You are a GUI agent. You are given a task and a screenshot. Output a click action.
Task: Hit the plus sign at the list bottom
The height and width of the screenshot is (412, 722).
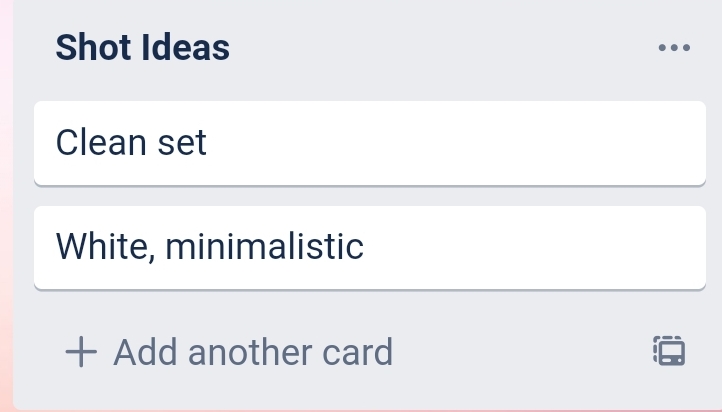tap(81, 352)
